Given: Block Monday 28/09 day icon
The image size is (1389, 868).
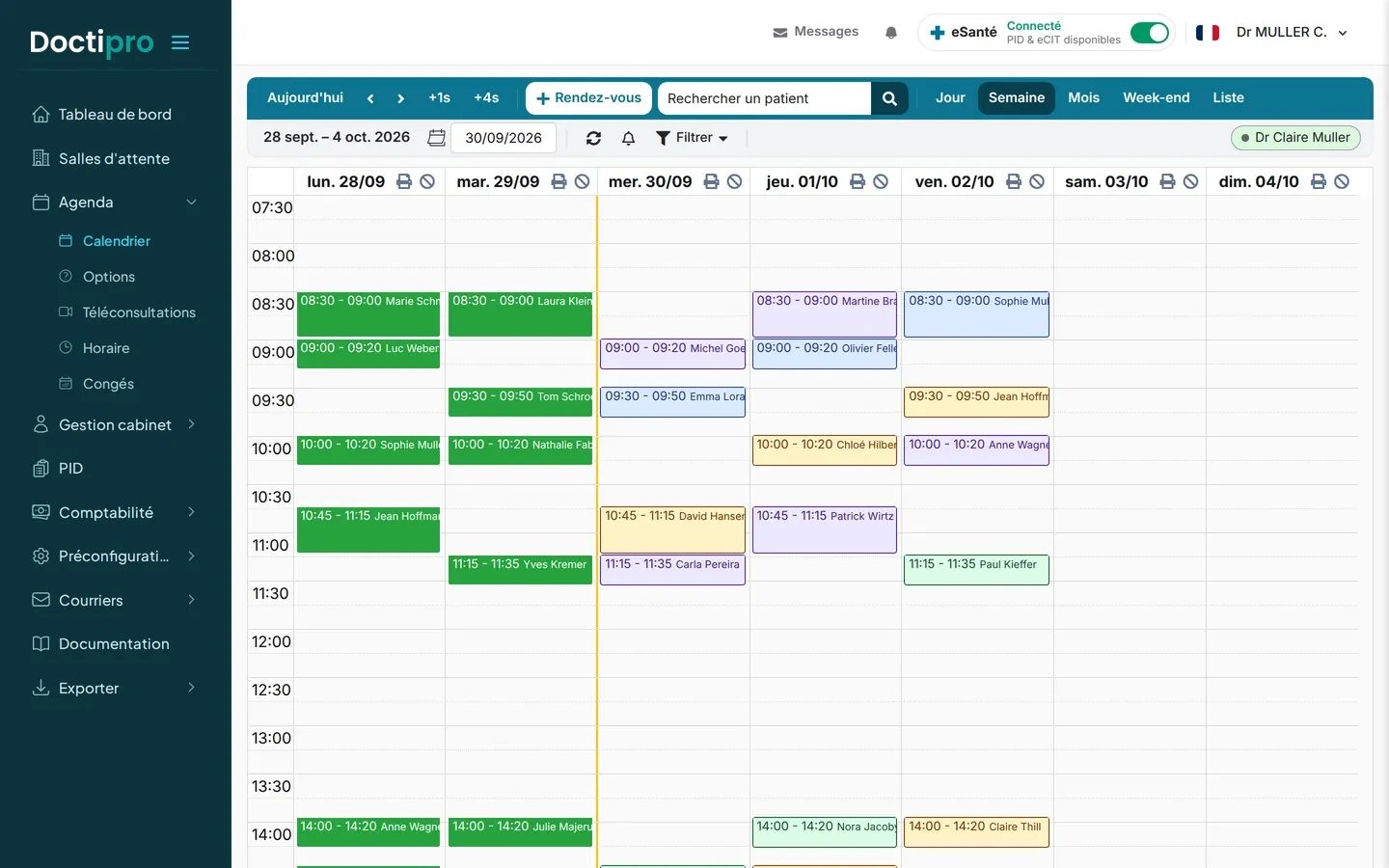Looking at the screenshot, I should (427, 181).
